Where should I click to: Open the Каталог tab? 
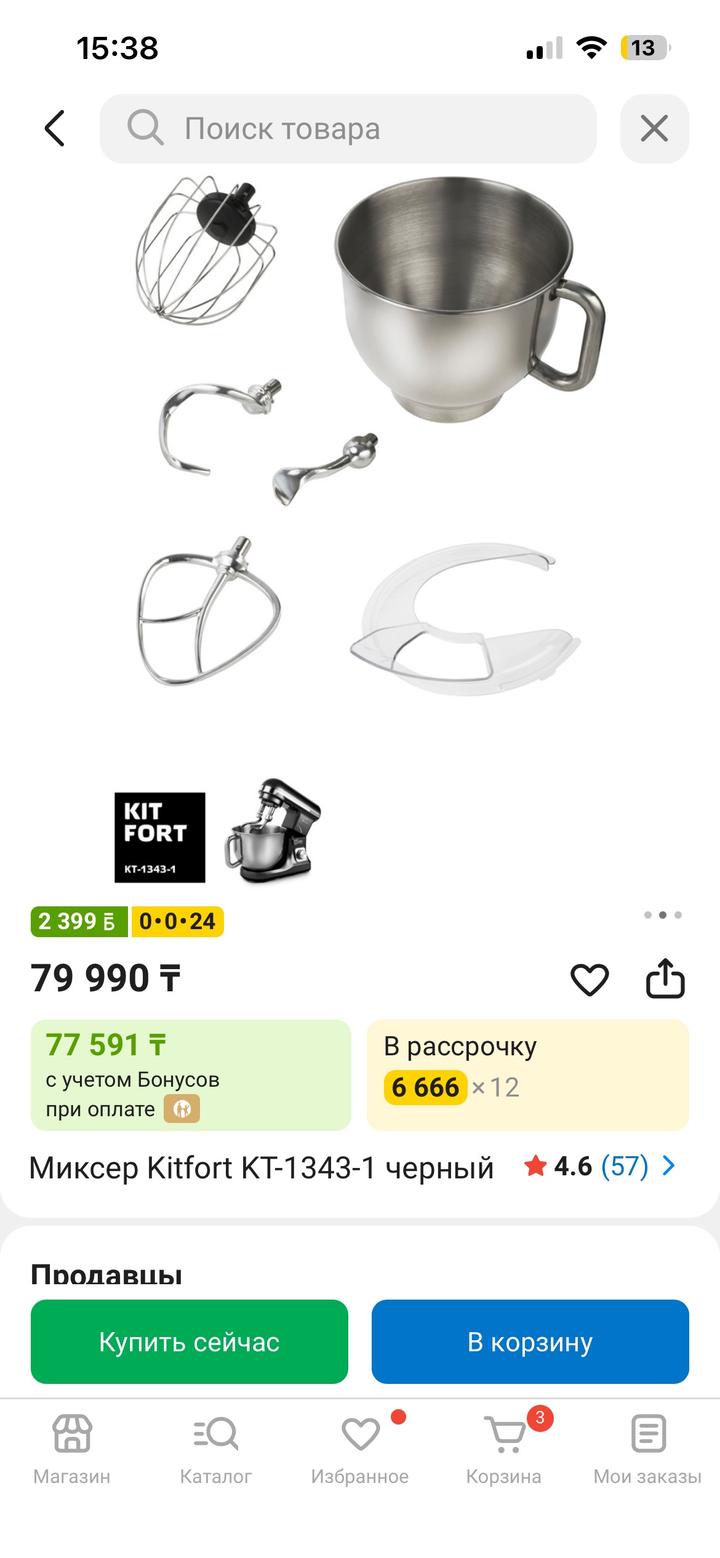point(216,1448)
